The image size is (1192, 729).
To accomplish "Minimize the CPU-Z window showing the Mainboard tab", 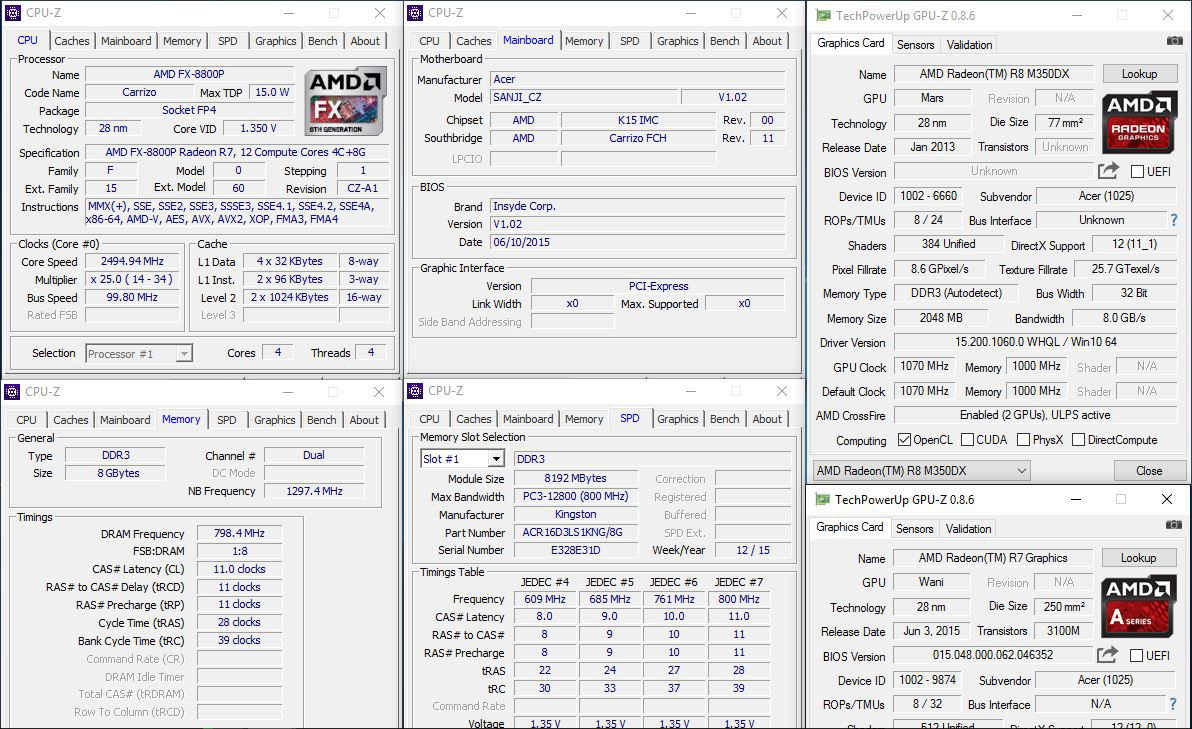I will 690,13.
